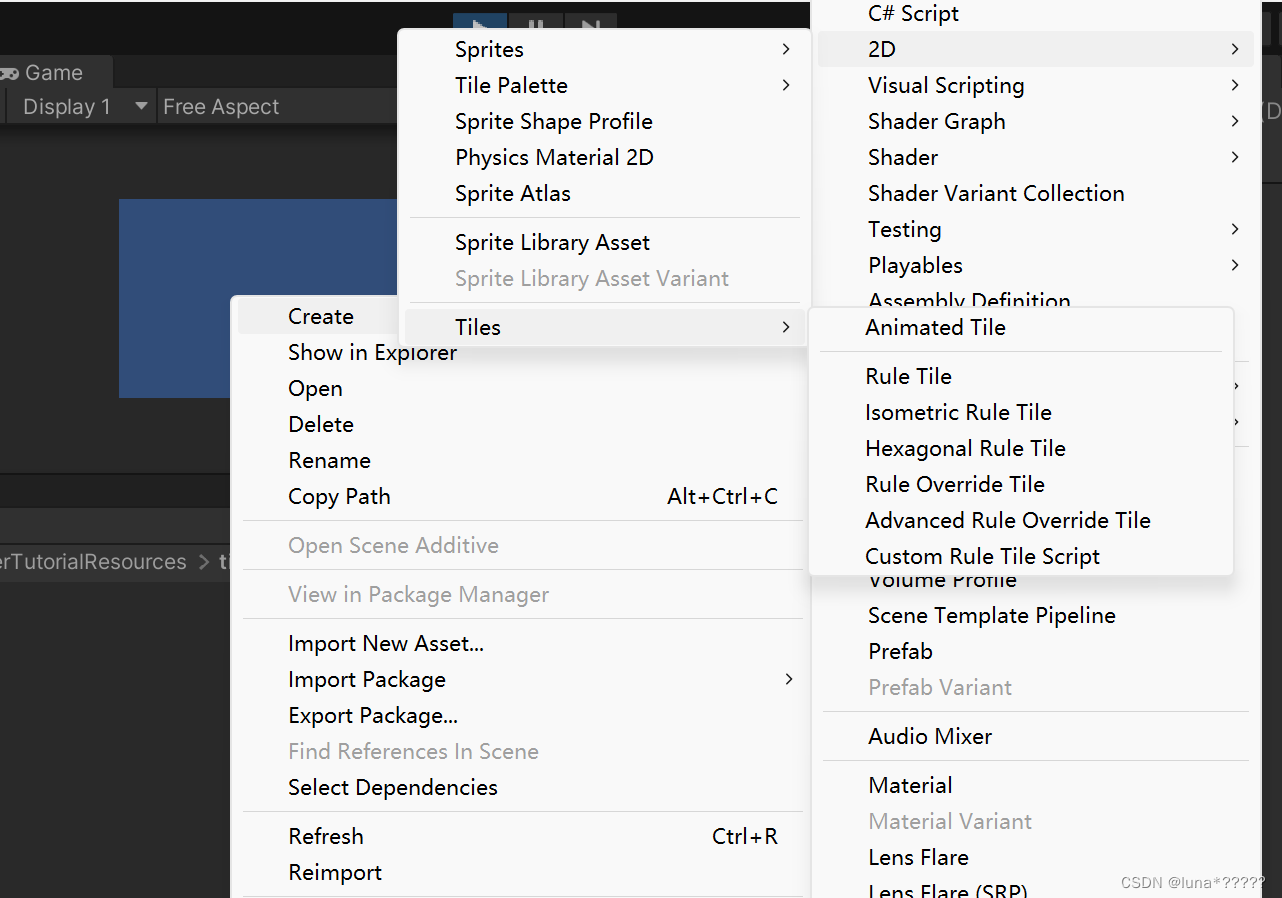Screen dimensions: 1282x898
Task: Create a Prefab
Action: coord(1036,652)
